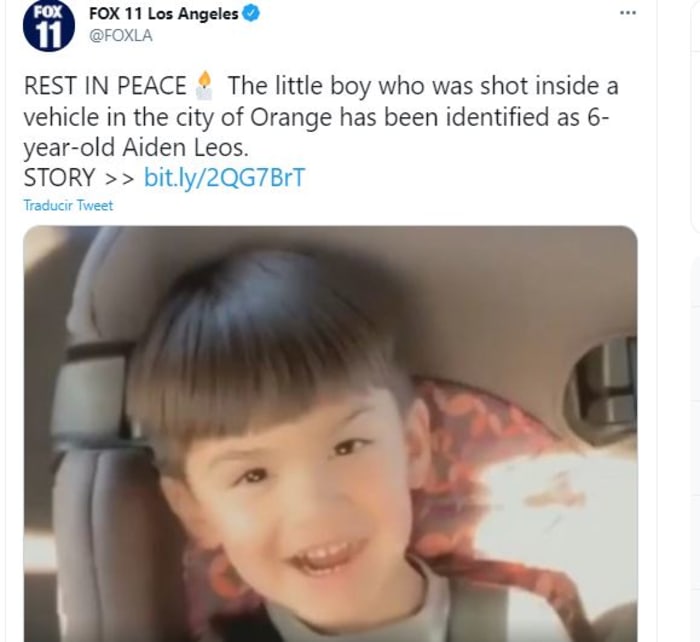Visit the @FOXLA handle link
Image resolution: width=700 pixels, height=642 pixels.
(121, 36)
